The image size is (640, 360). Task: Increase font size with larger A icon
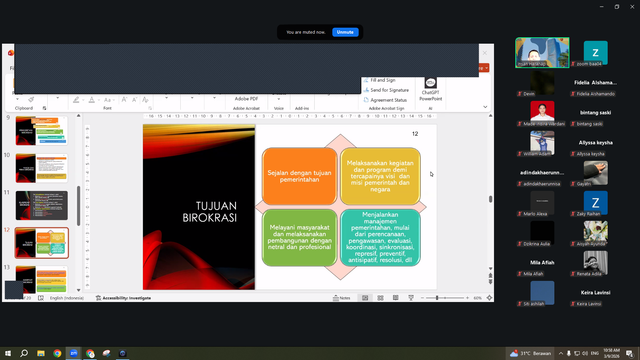(x=124, y=100)
